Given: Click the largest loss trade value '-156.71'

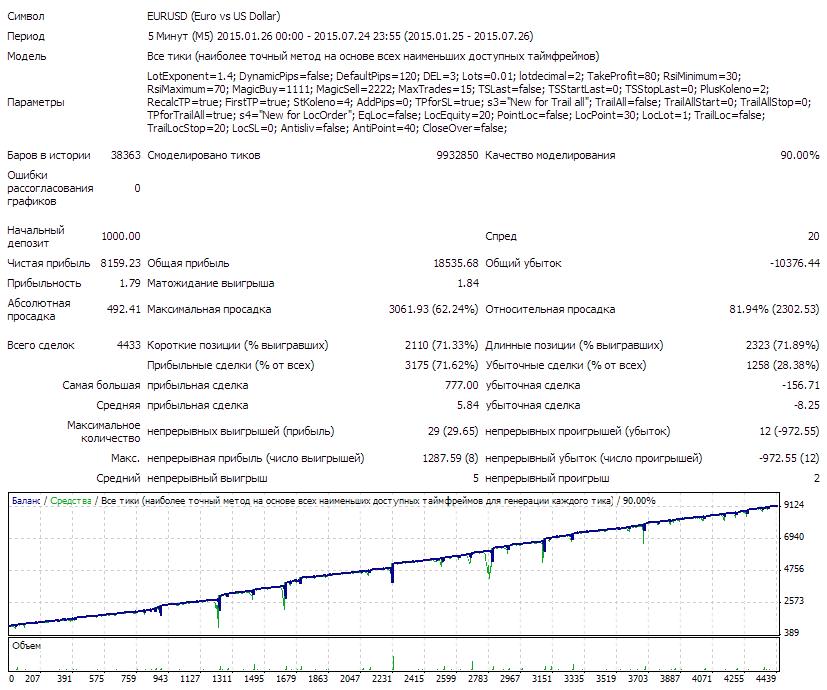Looking at the screenshot, I should click(x=801, y=386).
